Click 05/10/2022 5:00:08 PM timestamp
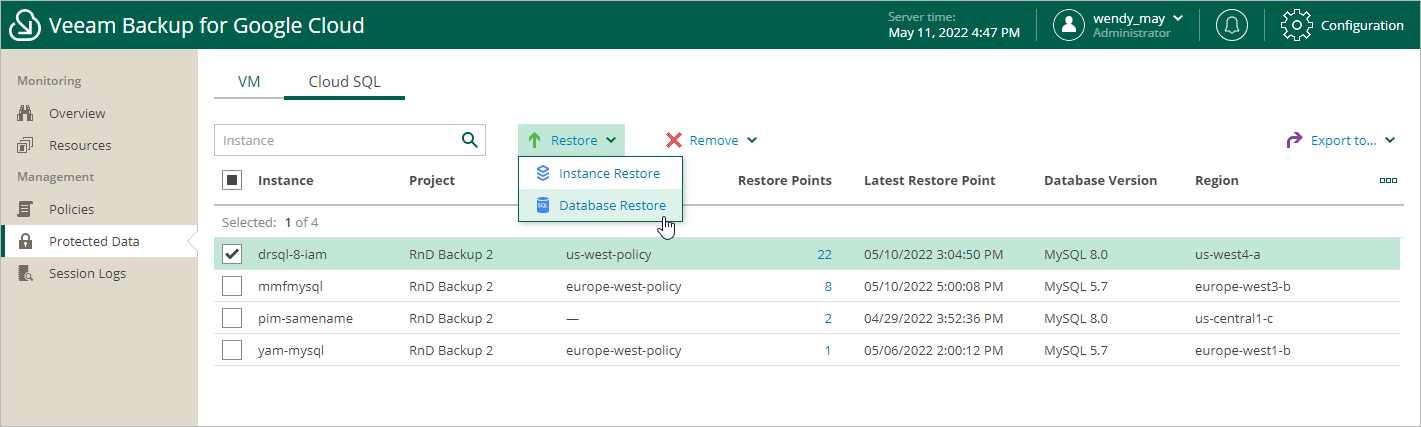The image size is (1421, 427). tap(933, 286)
